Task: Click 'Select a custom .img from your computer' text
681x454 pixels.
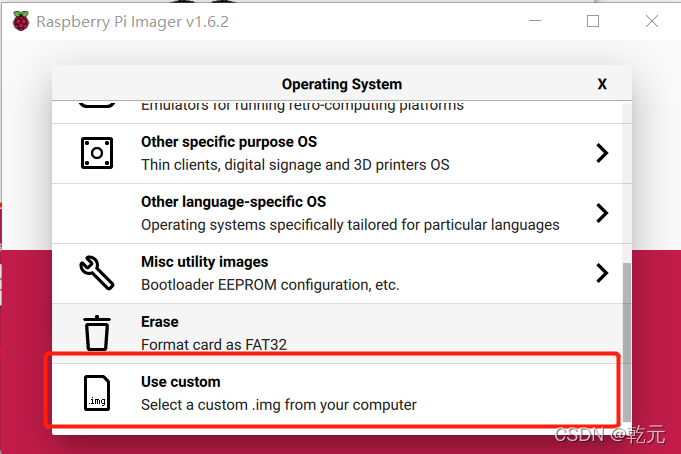Action: (x=279, y=405)
